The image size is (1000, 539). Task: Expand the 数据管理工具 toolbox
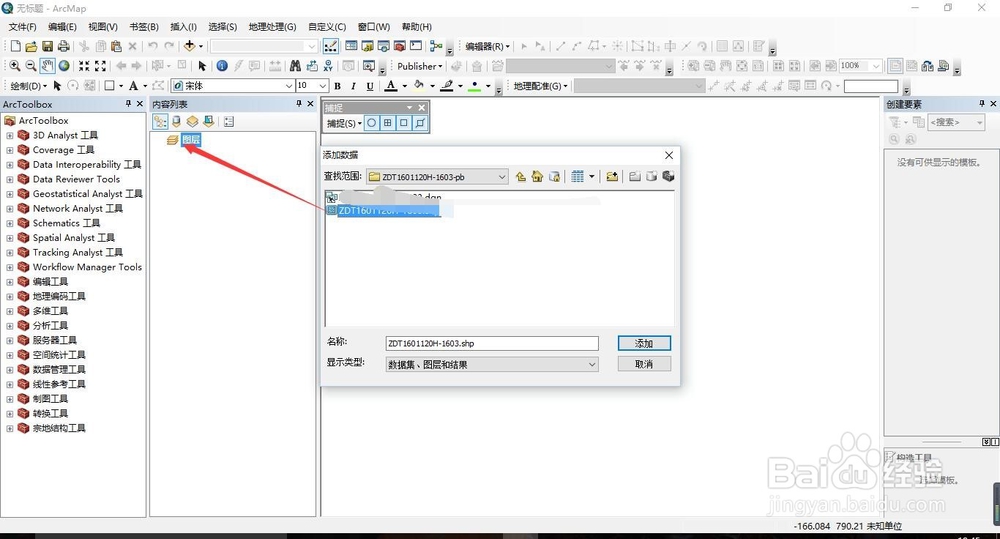click(x=10, y=370)
